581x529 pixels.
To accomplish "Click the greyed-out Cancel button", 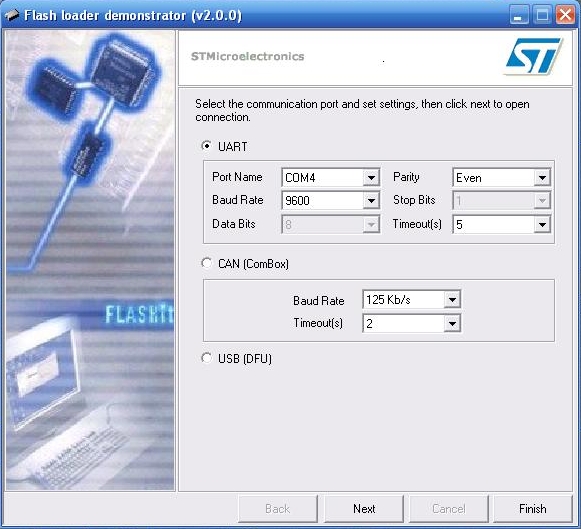I will click(x=448, y=509).
